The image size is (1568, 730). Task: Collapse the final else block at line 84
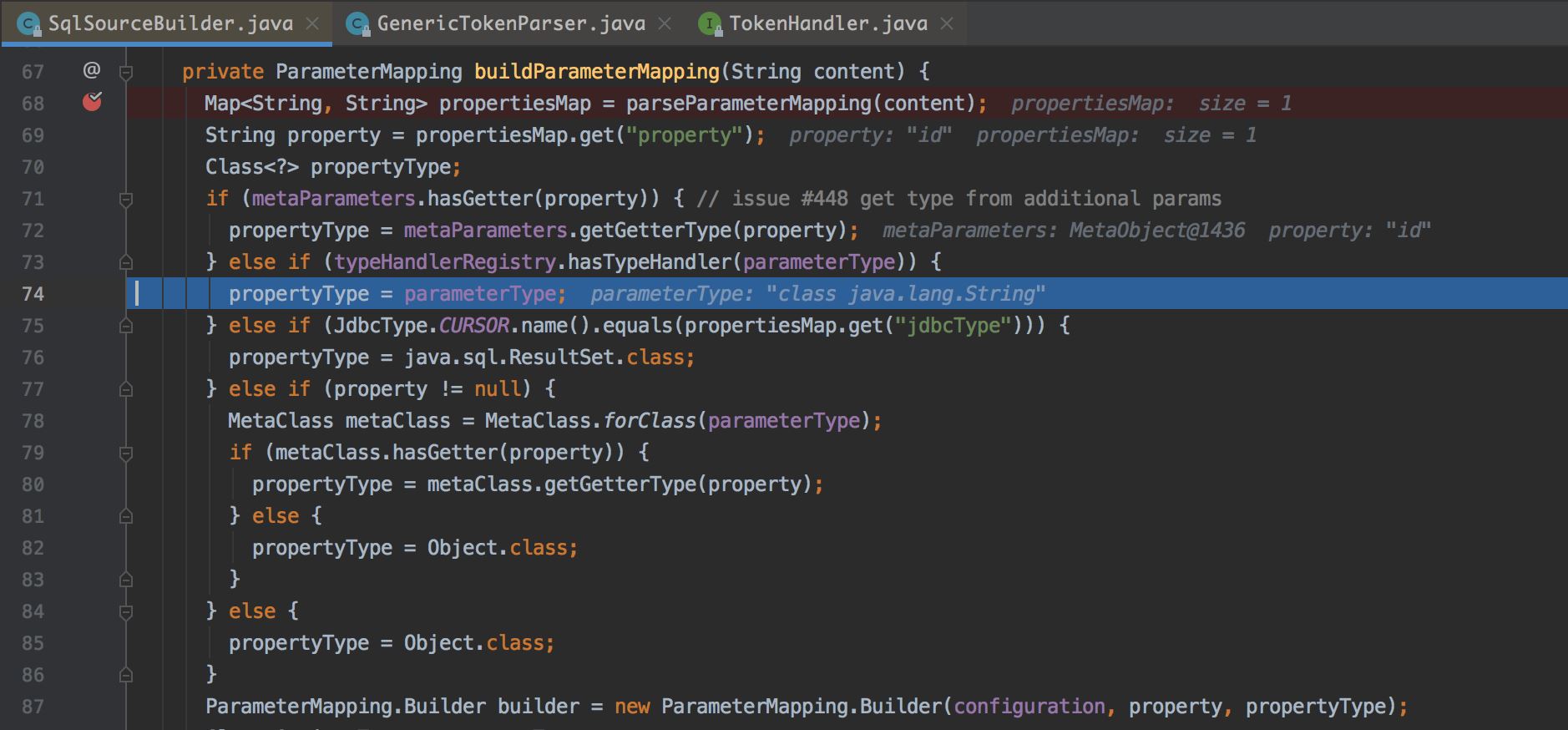126,612
